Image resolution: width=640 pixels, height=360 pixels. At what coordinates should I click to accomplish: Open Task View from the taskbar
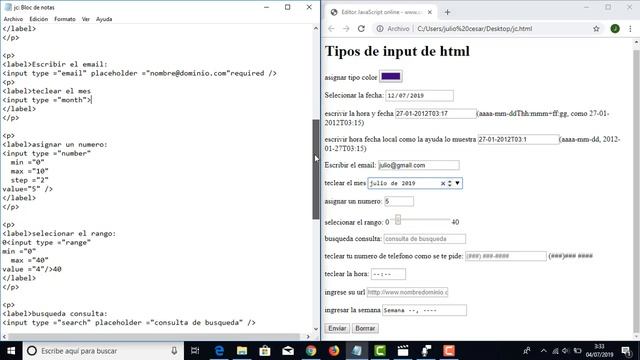click(195, 351)
